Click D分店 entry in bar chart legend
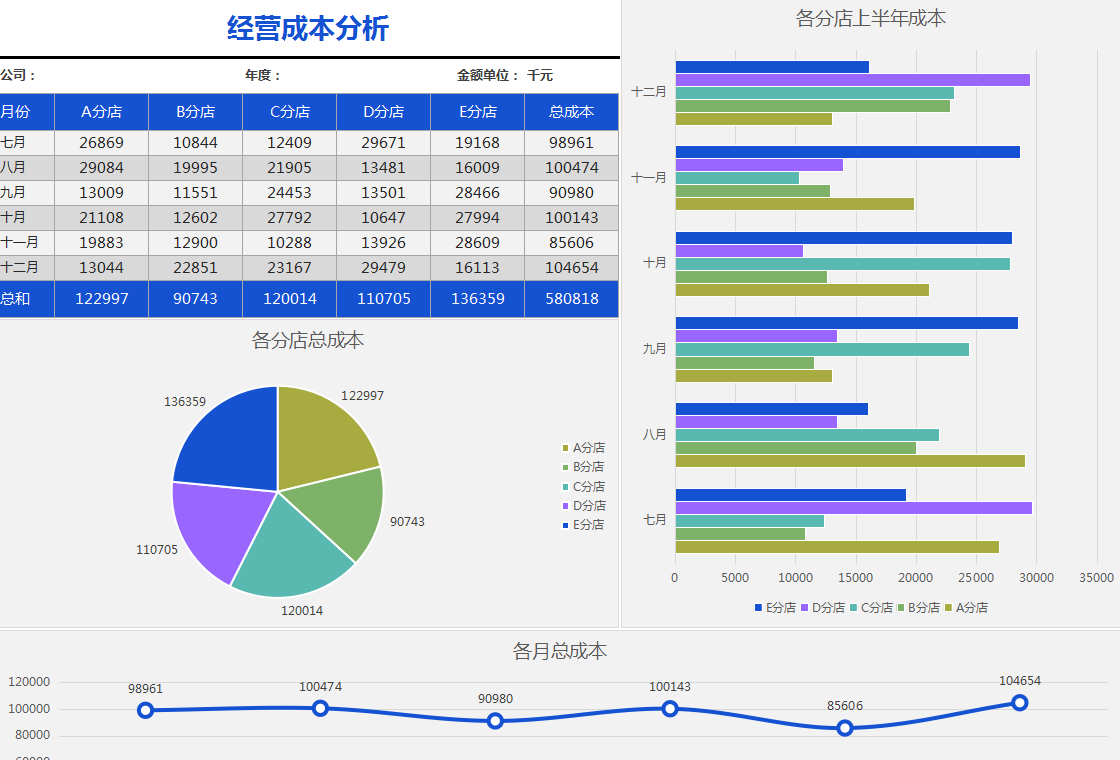This screenshot has width=1120, height=760. point(823,608)
